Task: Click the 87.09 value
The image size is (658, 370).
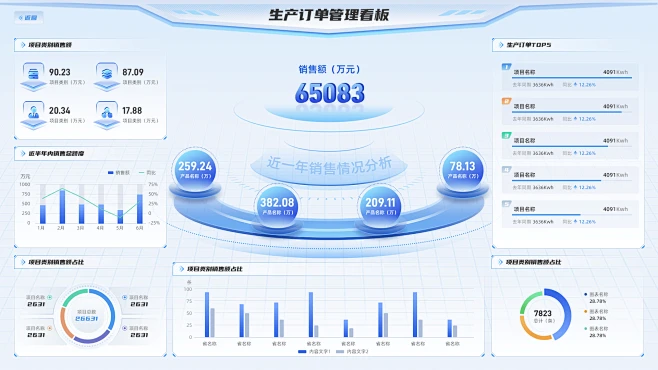Action: click(x=133, y=72)
